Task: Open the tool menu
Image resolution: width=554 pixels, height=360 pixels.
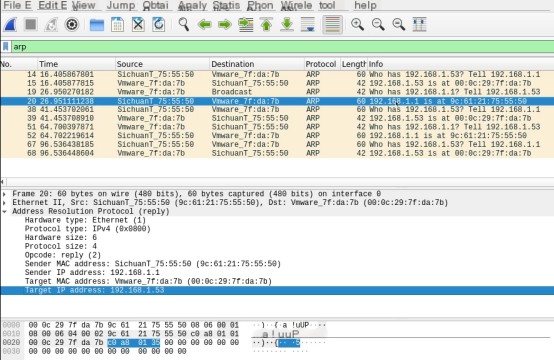Action: point(327,5)
